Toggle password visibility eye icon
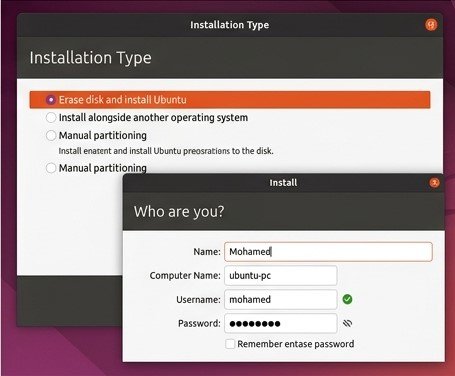This screenshot has width=455, height=376. [x=347, y=323]
